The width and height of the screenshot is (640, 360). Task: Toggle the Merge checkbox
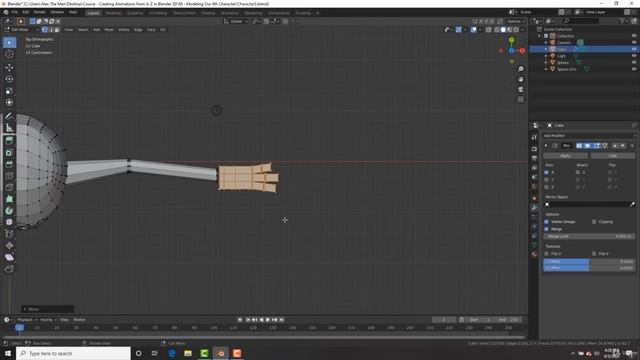[x=547, y=229]
